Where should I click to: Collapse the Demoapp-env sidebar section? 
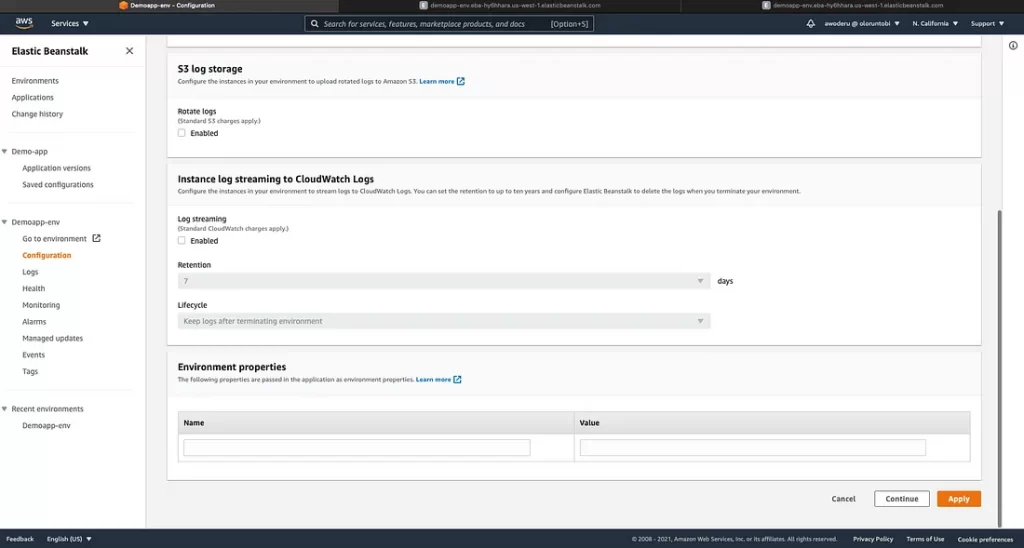[x=6, y=222]
